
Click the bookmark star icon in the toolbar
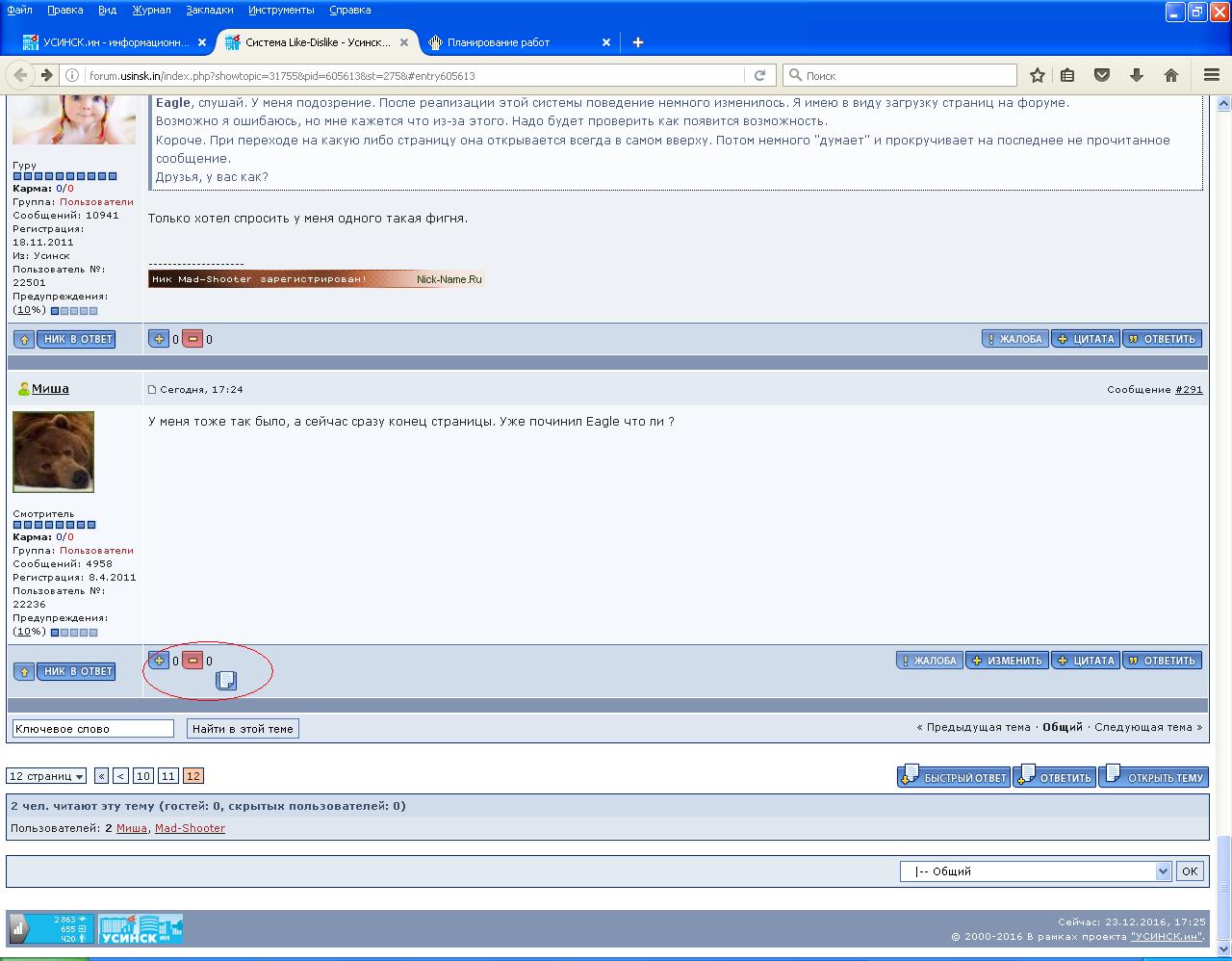1038,75
